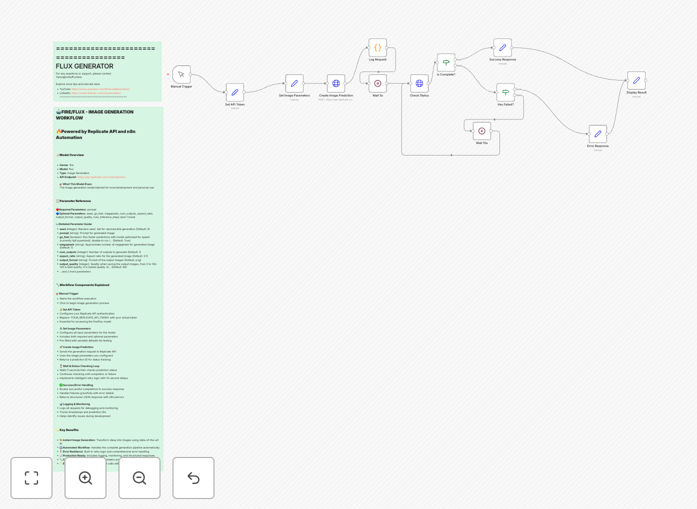Zoom out of the workflow canvas
The image size is (697, 509).
[139, 478]
